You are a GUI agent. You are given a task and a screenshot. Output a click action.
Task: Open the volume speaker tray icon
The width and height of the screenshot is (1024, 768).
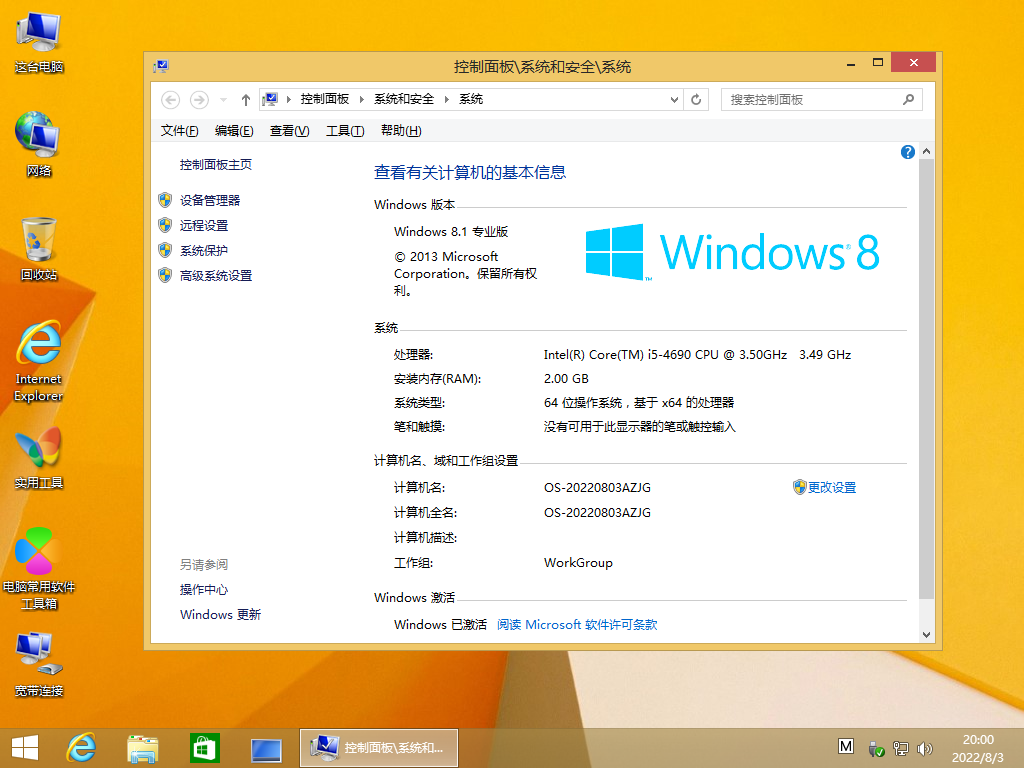click(x=924, y=749)
